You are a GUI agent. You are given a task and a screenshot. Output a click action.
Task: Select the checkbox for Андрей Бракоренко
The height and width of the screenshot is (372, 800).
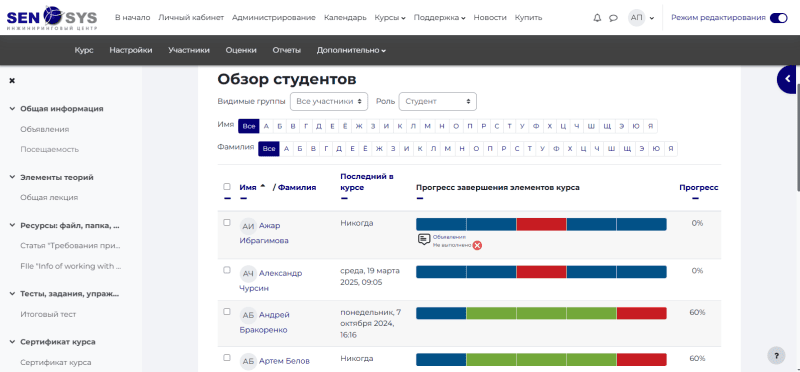pos(227,311)
